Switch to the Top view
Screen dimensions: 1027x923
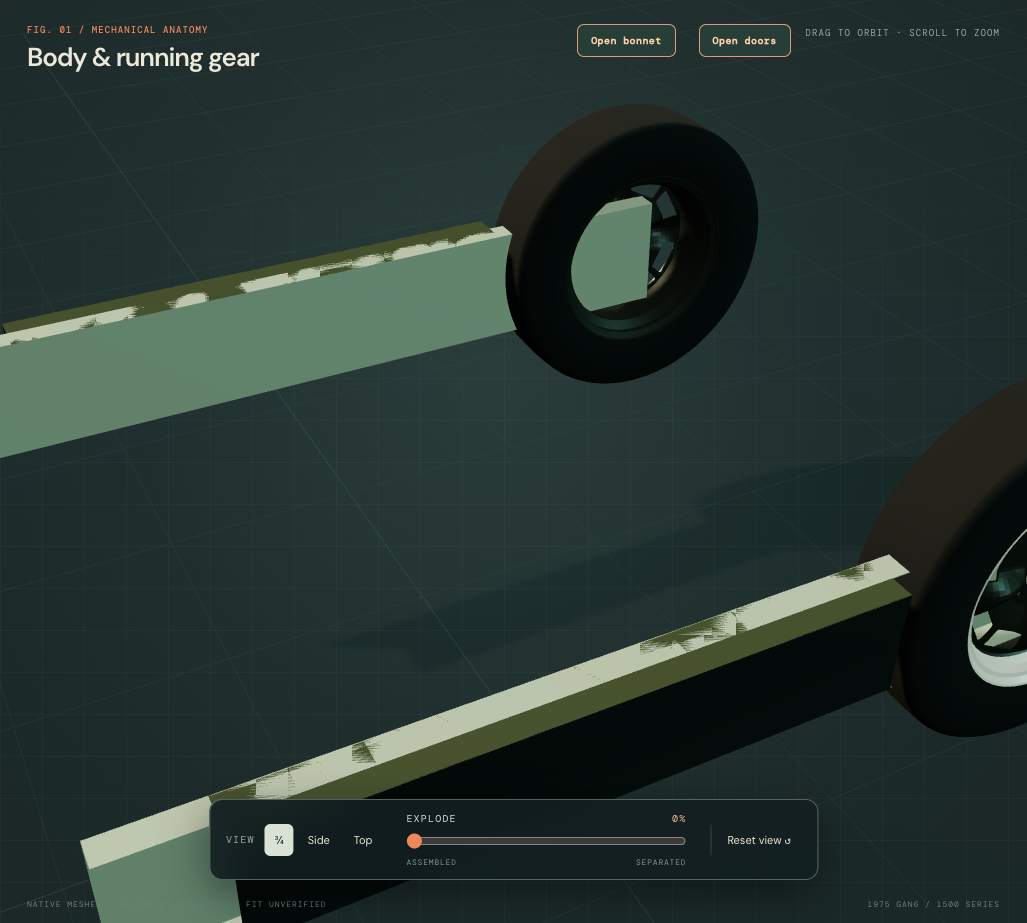[363, 840]
